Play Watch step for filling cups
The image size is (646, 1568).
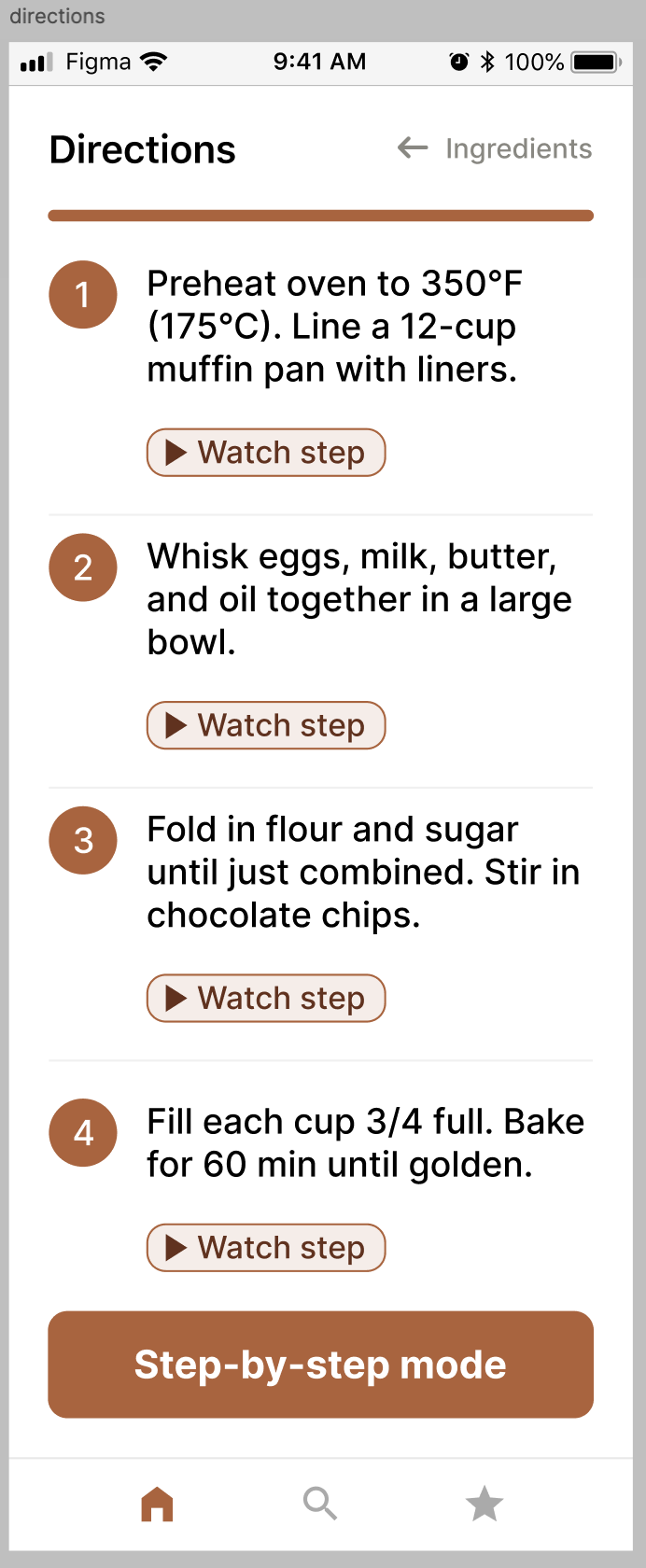pyautogui.click(x=266, y=1247)
